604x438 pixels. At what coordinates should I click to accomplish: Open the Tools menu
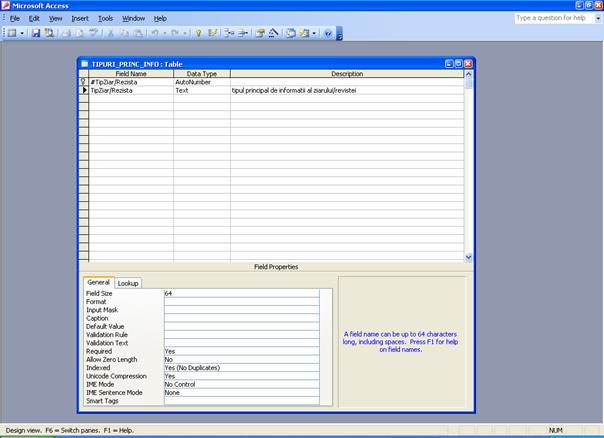[x=105, y=18]
